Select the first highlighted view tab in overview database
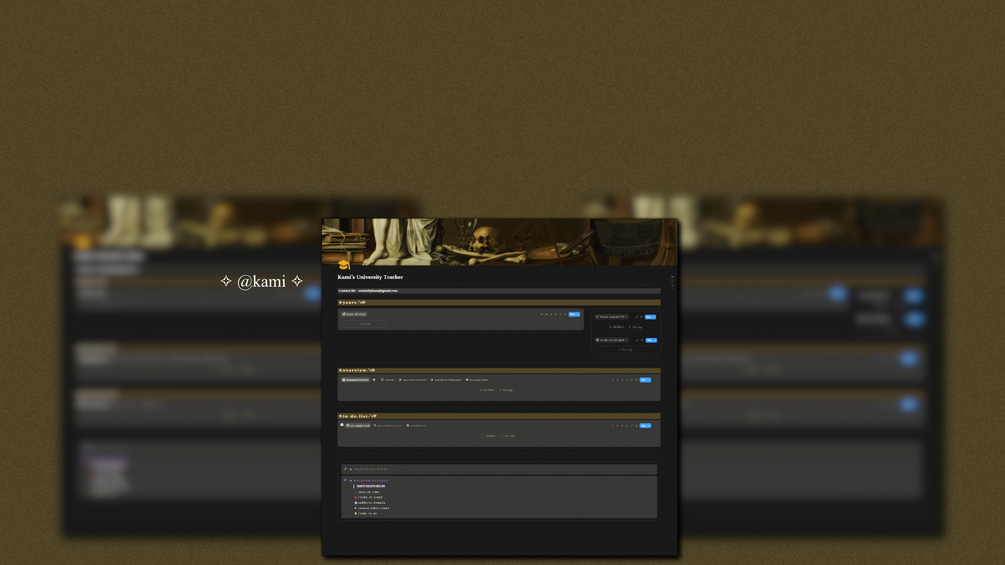The image size is (1005, 565). (356, 380)
